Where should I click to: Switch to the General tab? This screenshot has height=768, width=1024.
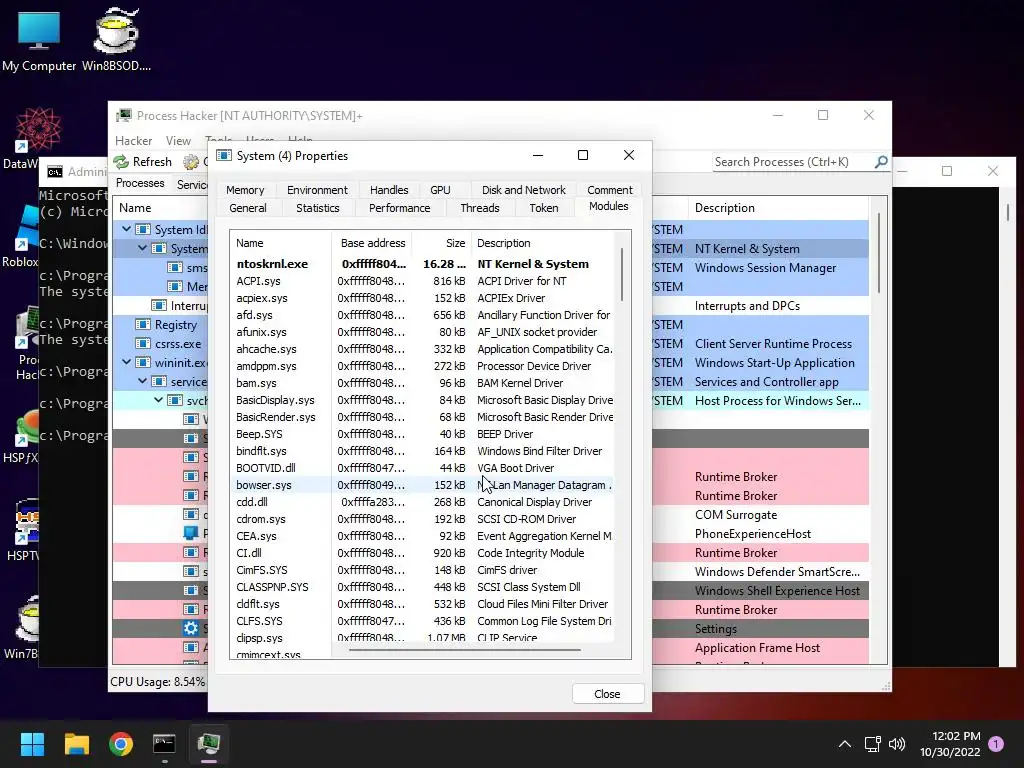point(248,208)
